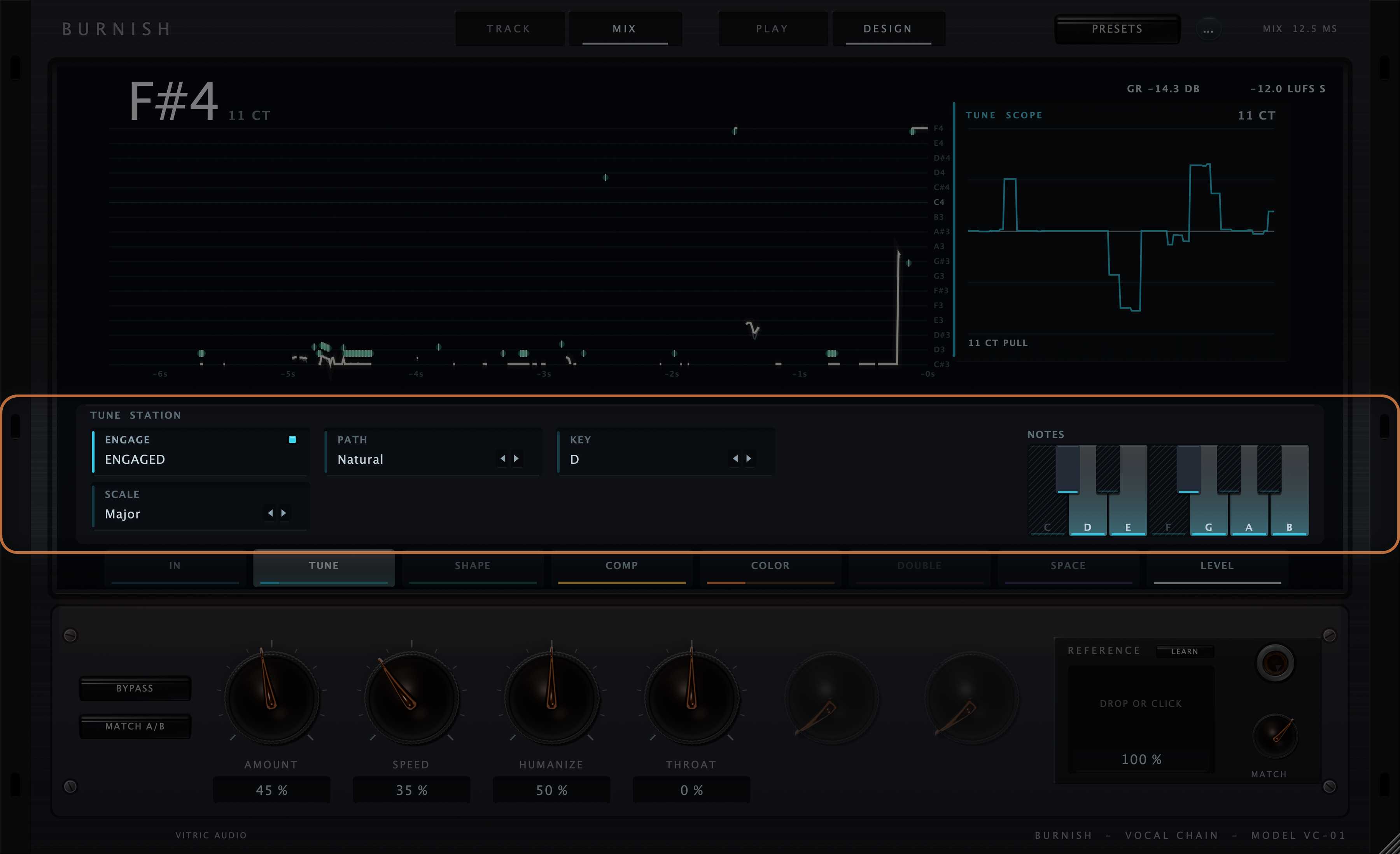This screenshot has width=1400, height=854.
Task: Switch to the DESIGN tab
Action: tap(888, 28)
